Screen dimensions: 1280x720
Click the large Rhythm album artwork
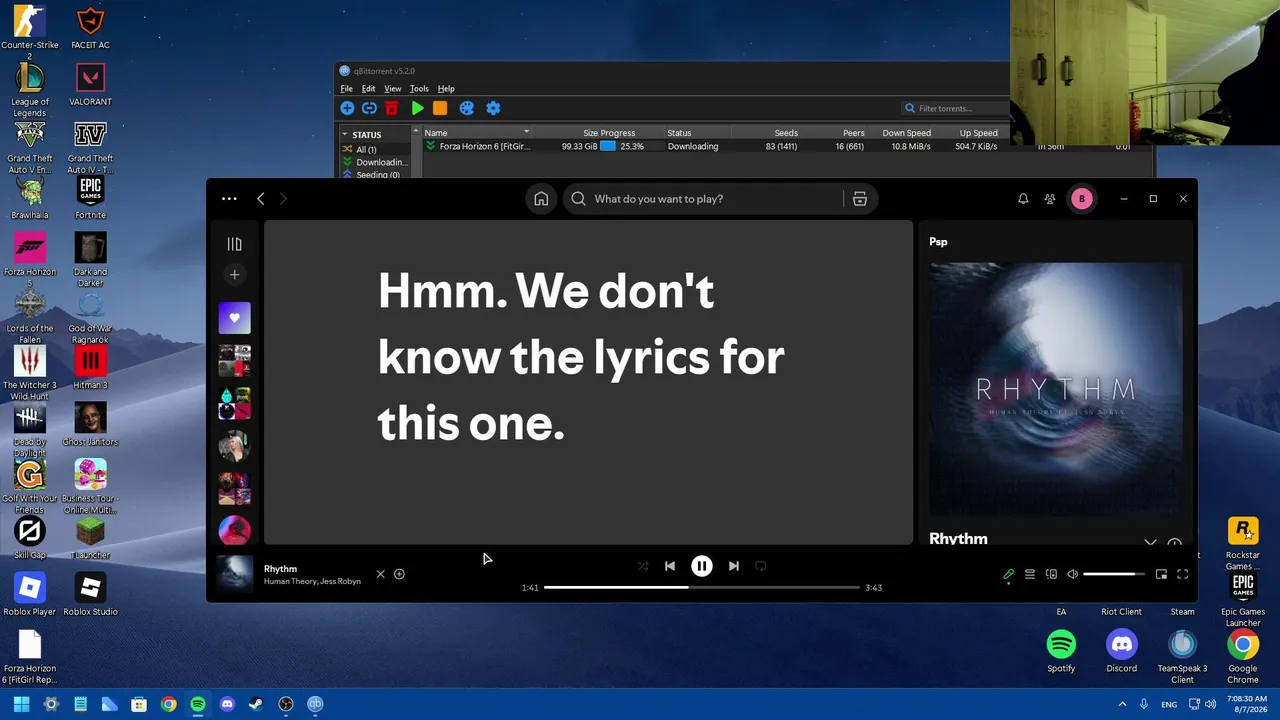[1056, 388]
